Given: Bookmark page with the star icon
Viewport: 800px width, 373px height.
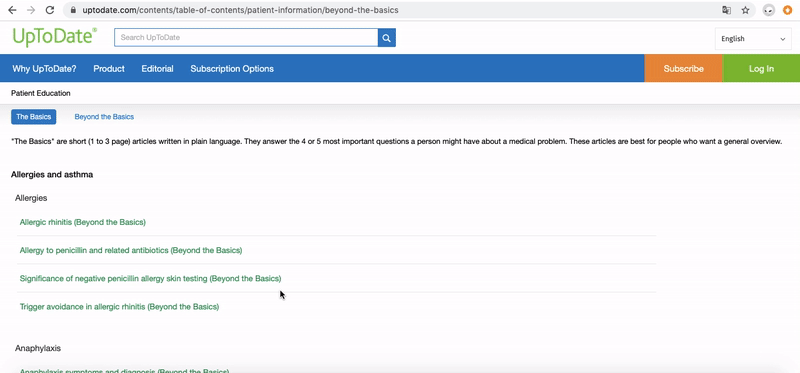Looking at the screenshot, I should tap(745, 10).
